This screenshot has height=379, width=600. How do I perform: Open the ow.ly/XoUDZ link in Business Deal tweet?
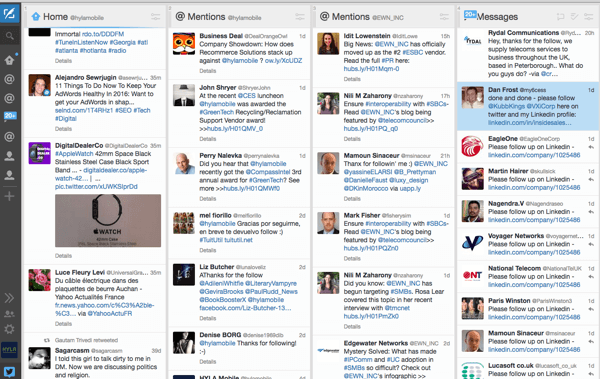pos(284,60)
